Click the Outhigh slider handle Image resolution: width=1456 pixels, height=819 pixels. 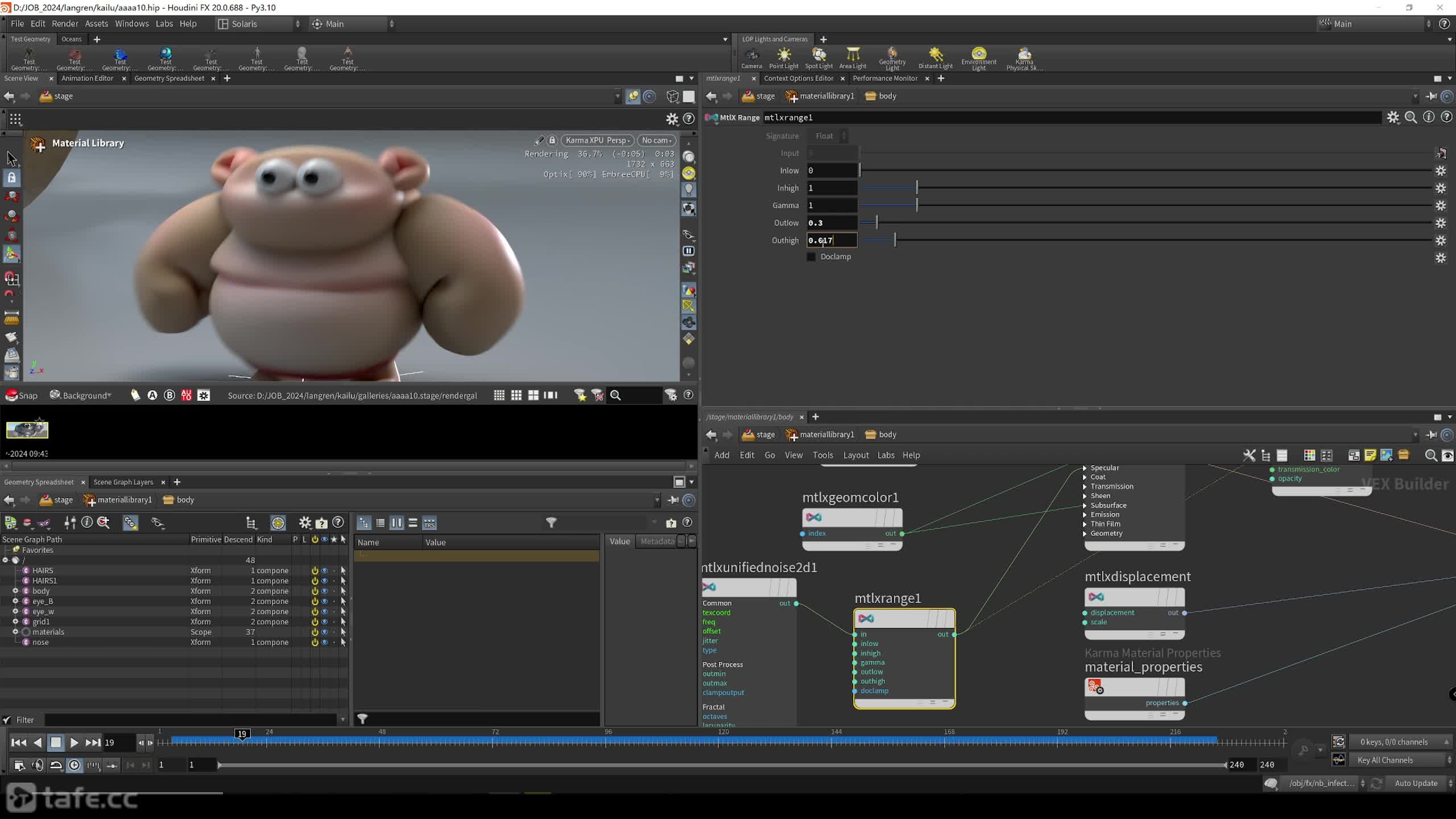pyautogui.click(x=895, y=241)
